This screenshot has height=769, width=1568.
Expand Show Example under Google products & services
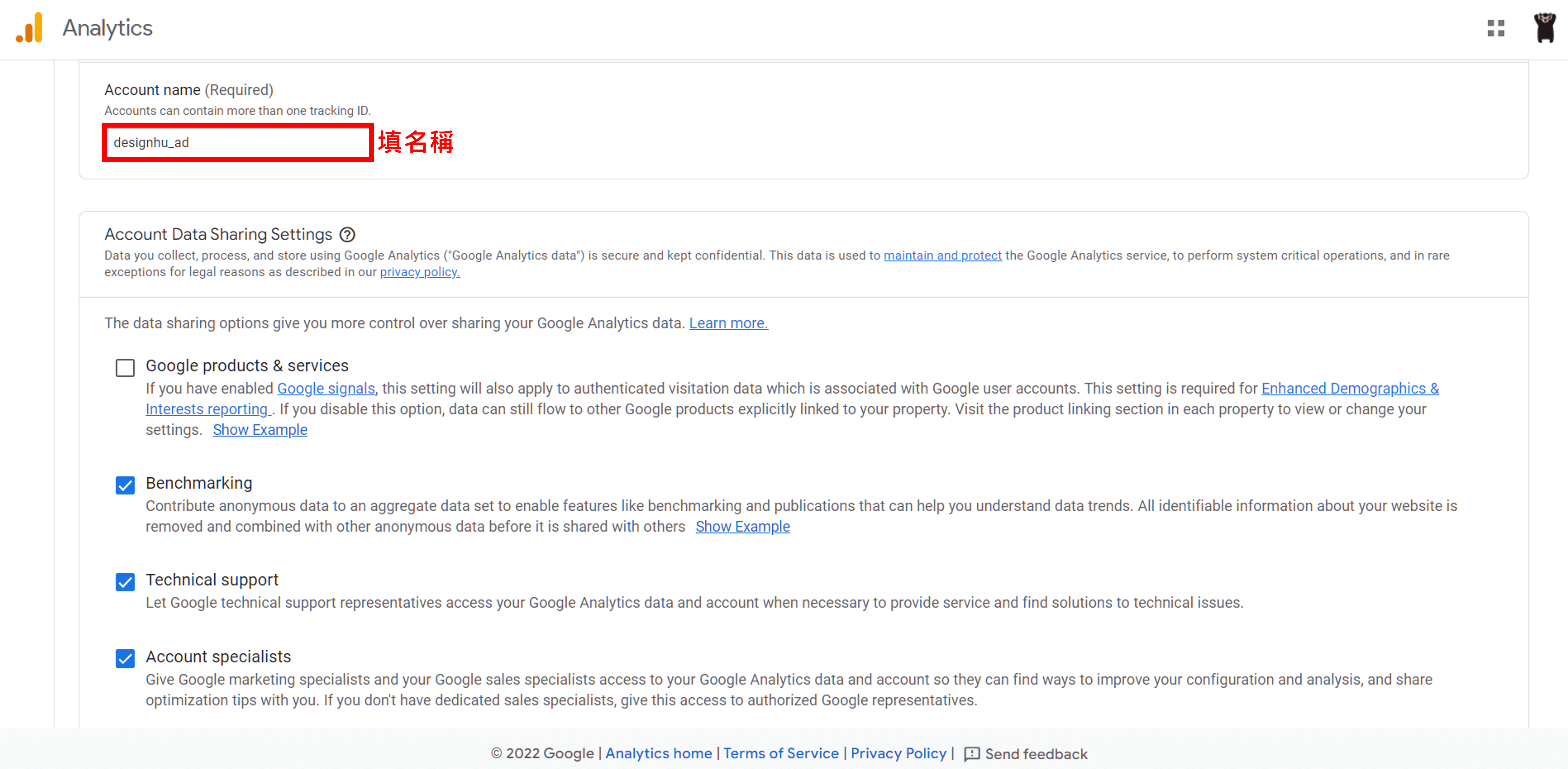point(260,430)
